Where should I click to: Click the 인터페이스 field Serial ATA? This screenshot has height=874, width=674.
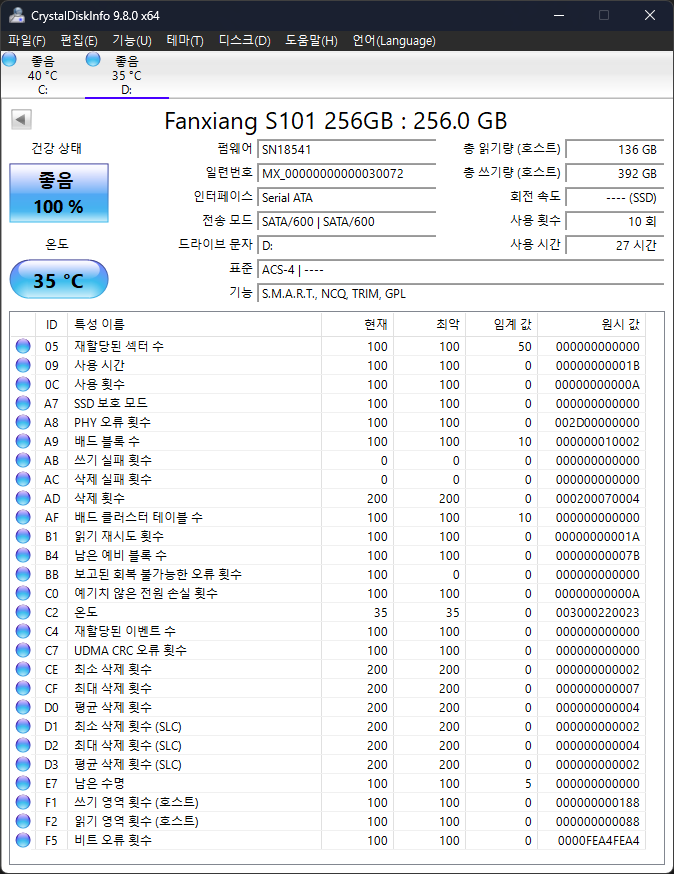tap(346, 197)
